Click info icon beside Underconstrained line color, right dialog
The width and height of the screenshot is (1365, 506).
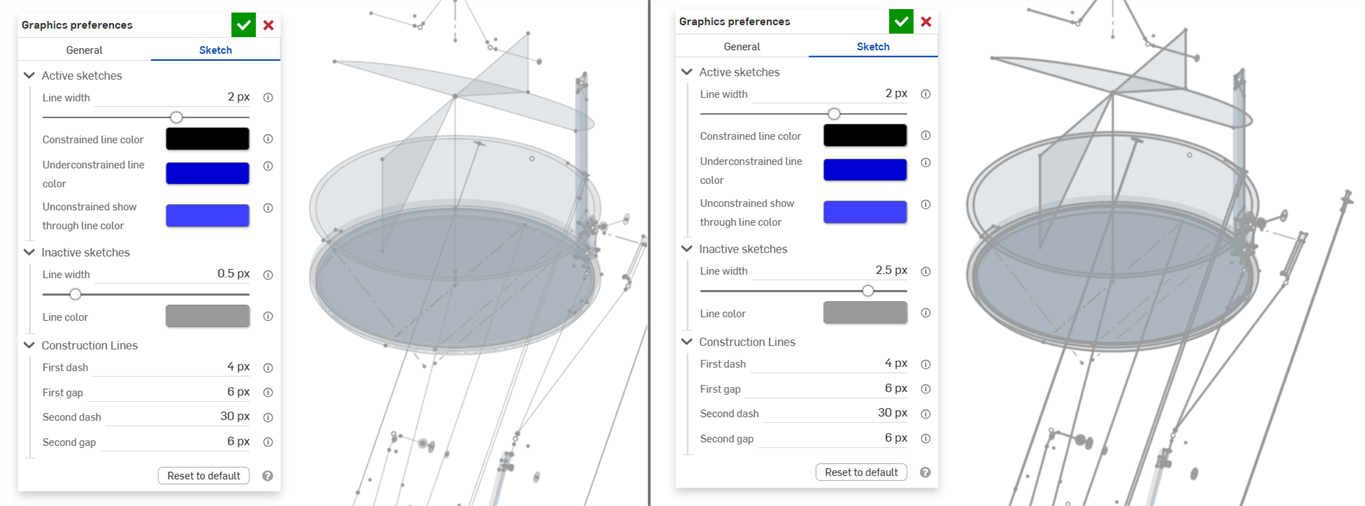(x=926, y=162)
